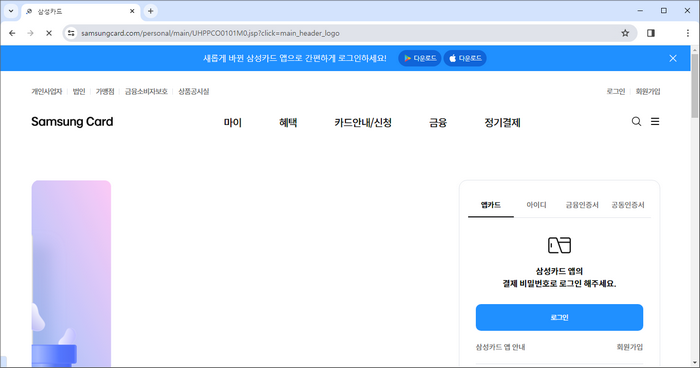This screenshot has width=700, height=368.
Task: Open the 혜택 menu
Action: pyautogui.click(x=288, y=122)
